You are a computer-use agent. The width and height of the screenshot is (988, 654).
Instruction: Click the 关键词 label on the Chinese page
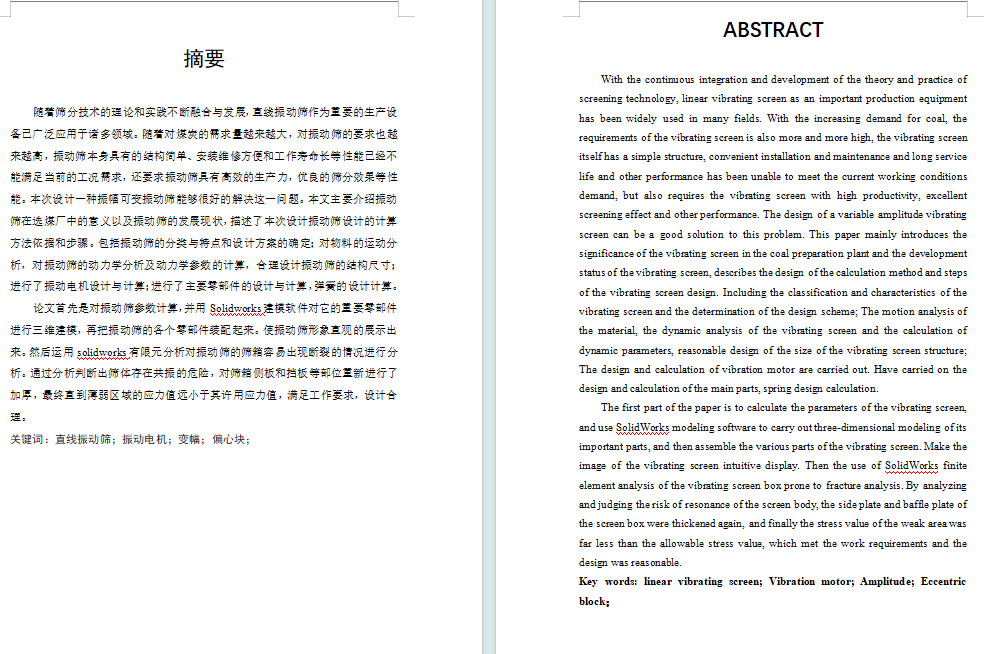pos(26,439)
